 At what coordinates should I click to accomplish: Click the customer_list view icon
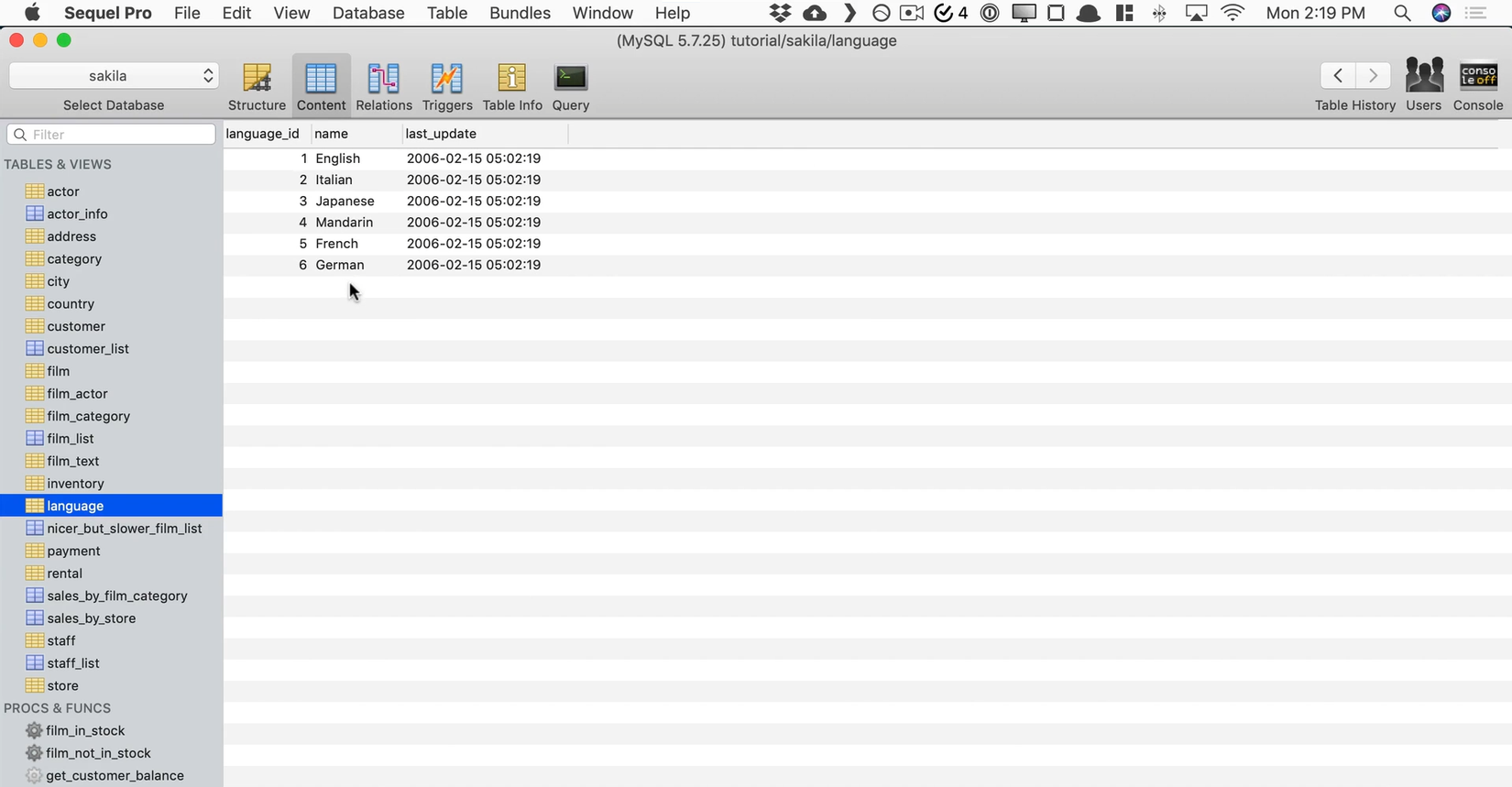tap(35, 348)
